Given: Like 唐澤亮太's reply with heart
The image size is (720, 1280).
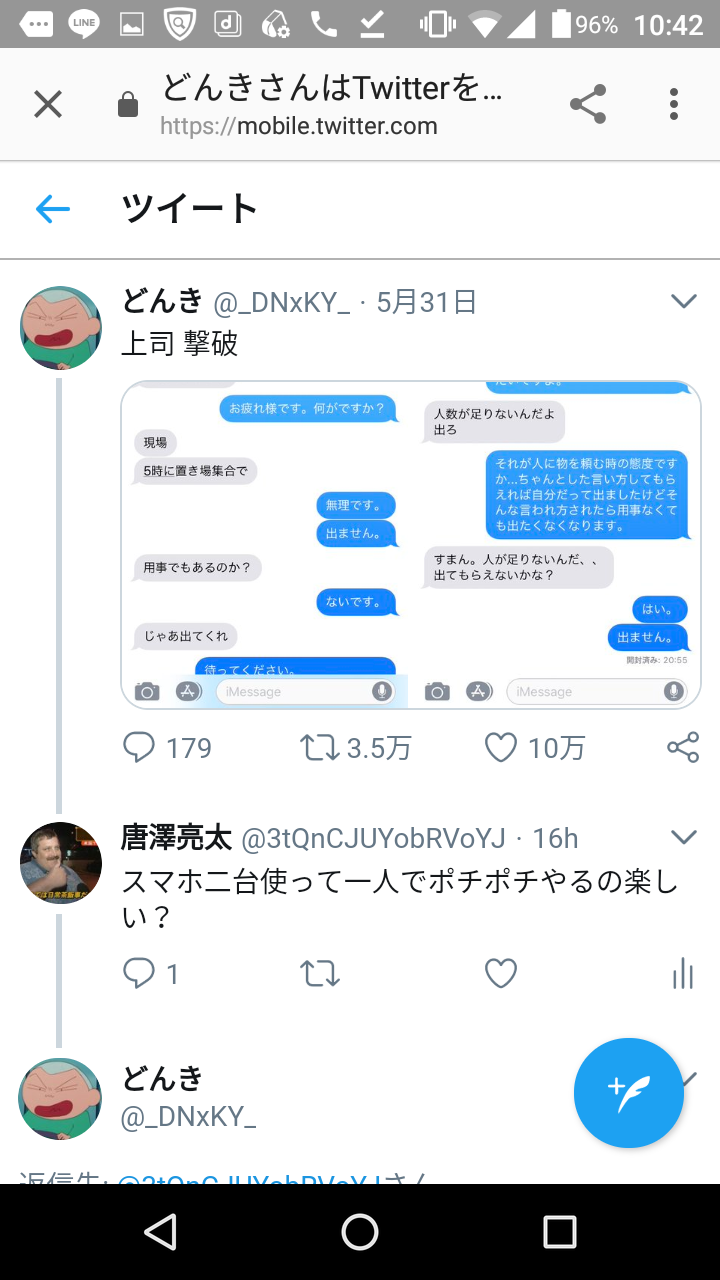Looking at the screenshot, I should (x=500, y=973).
